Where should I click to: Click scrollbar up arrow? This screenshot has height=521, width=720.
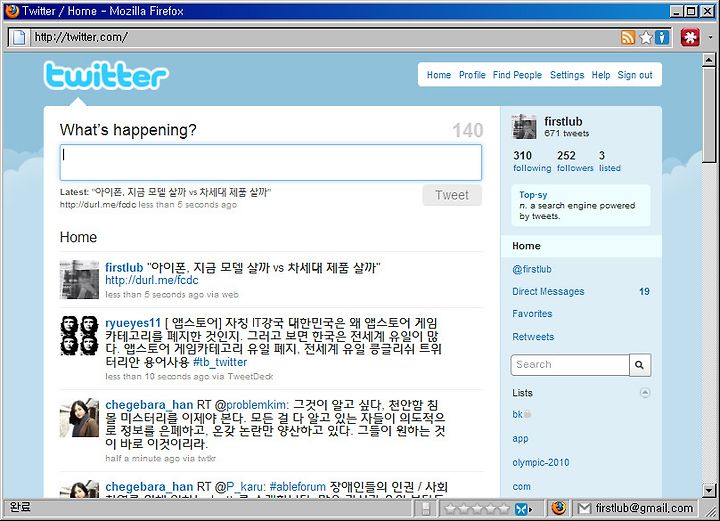point(709,60)
